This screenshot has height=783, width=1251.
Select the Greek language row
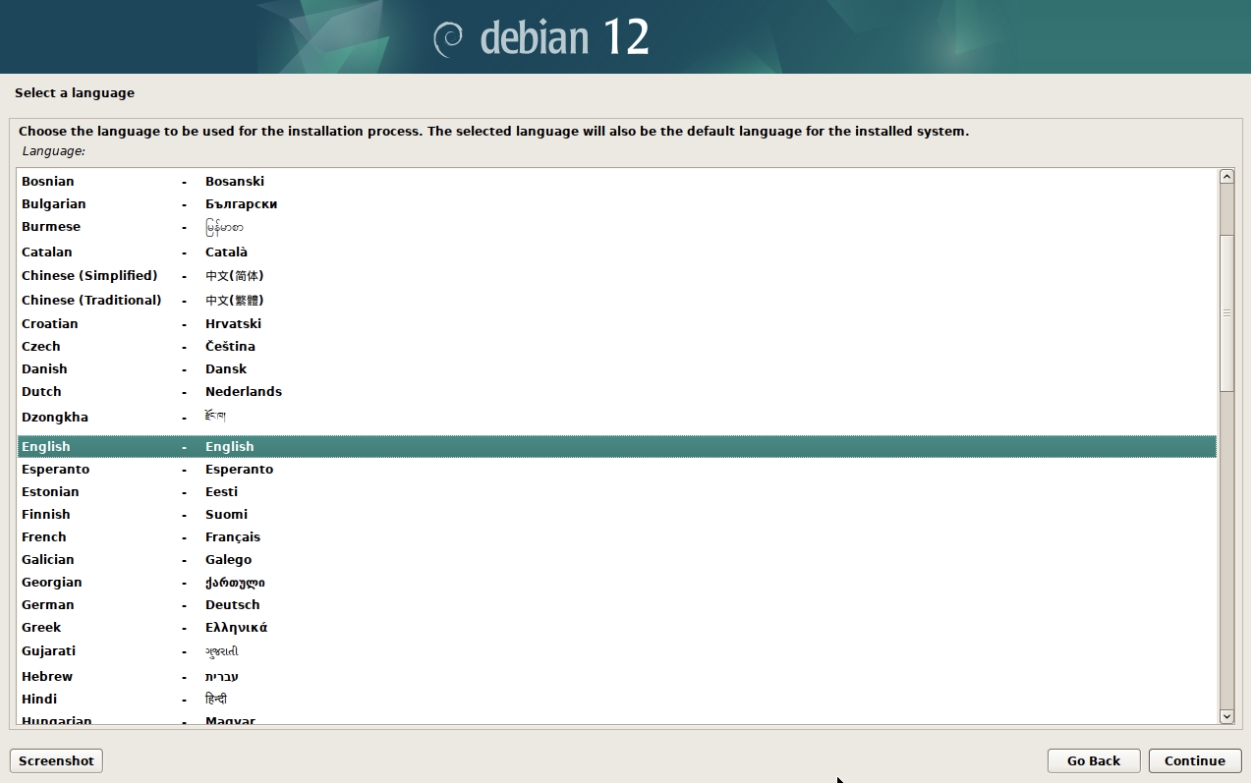pos(617,628)
